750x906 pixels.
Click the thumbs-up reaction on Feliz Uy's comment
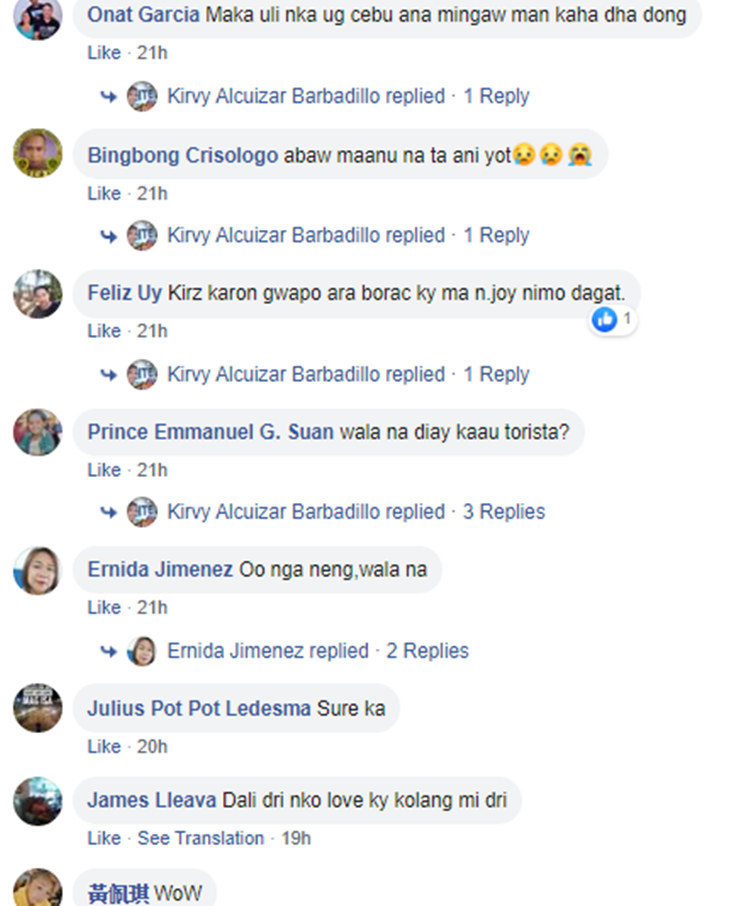point(605,319)
